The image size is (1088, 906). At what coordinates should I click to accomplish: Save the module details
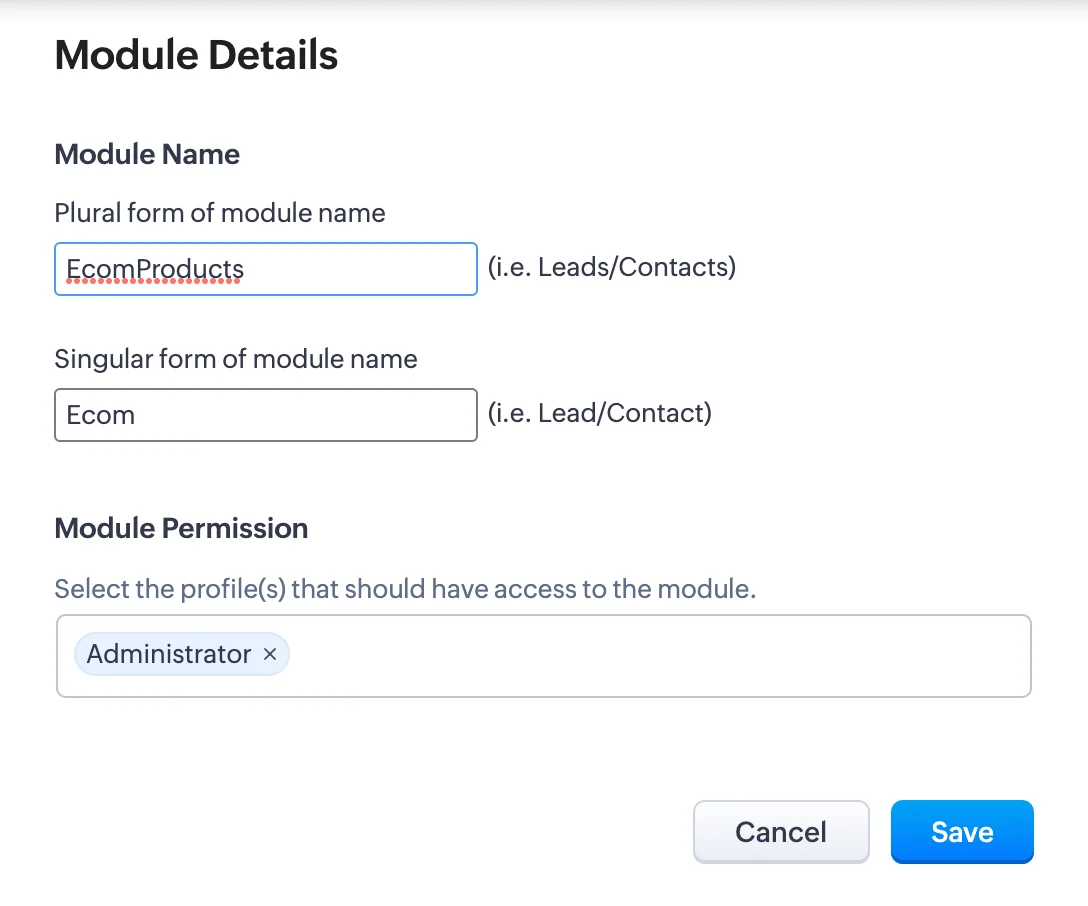coord(962,832)
